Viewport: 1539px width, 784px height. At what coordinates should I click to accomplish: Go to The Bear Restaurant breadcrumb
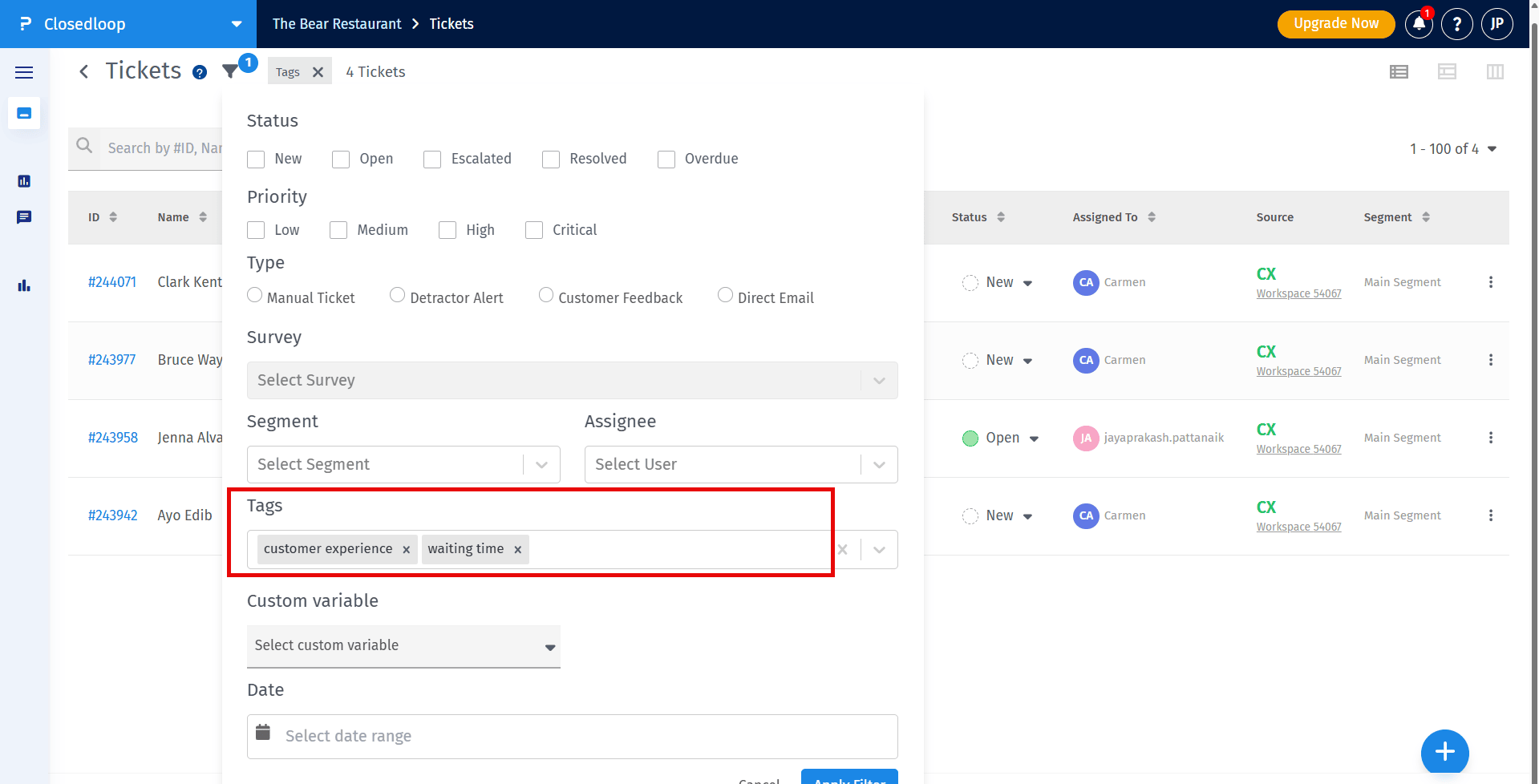tap(337, 24)
